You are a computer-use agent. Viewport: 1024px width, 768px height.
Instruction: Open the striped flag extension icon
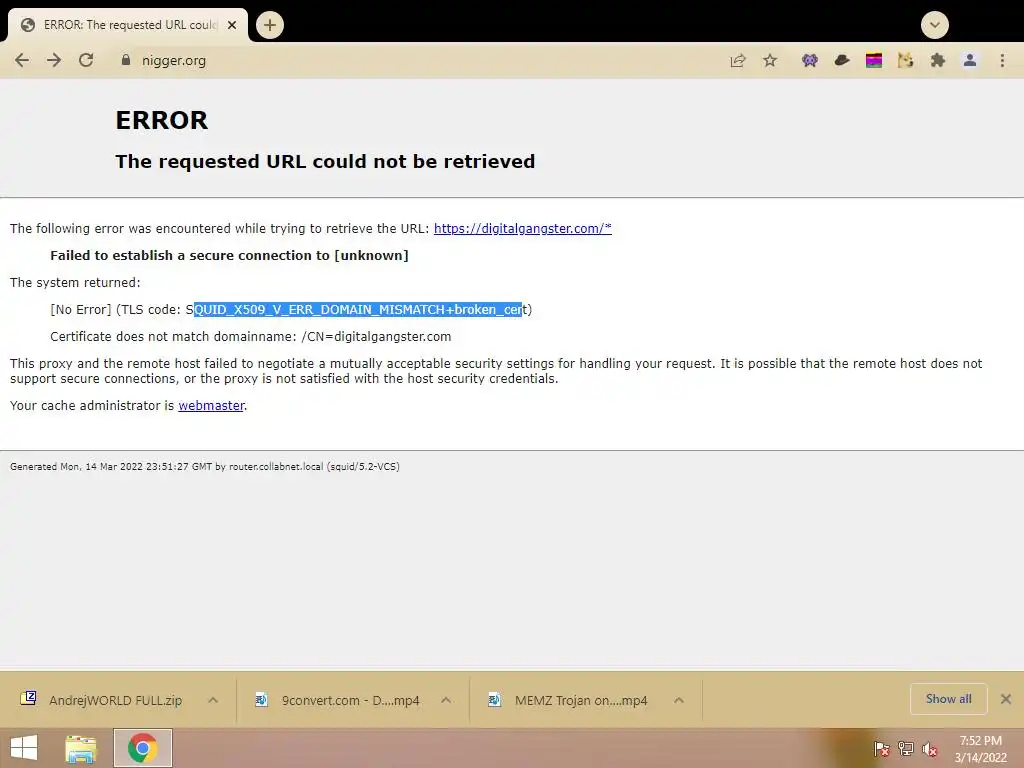pyautogui.click(x=874, y=61)
